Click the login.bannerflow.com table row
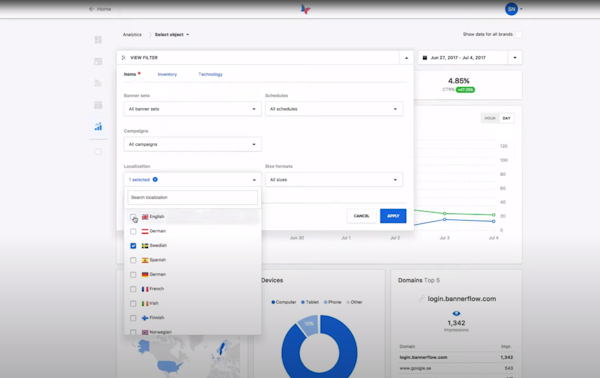This screenshot has height=378, width=600. [x=456, y=357]
